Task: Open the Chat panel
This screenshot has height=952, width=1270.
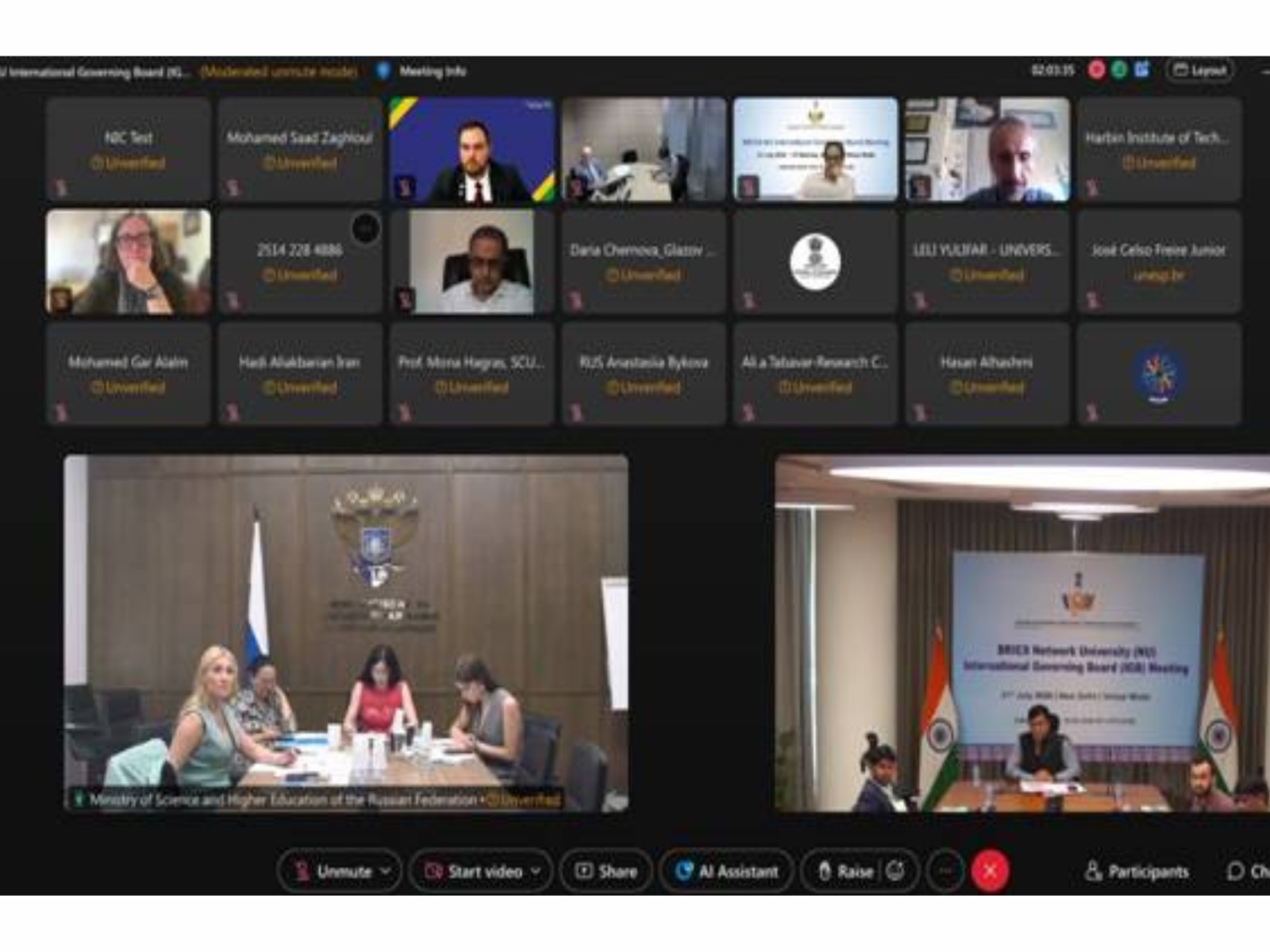Action: 1249,871
